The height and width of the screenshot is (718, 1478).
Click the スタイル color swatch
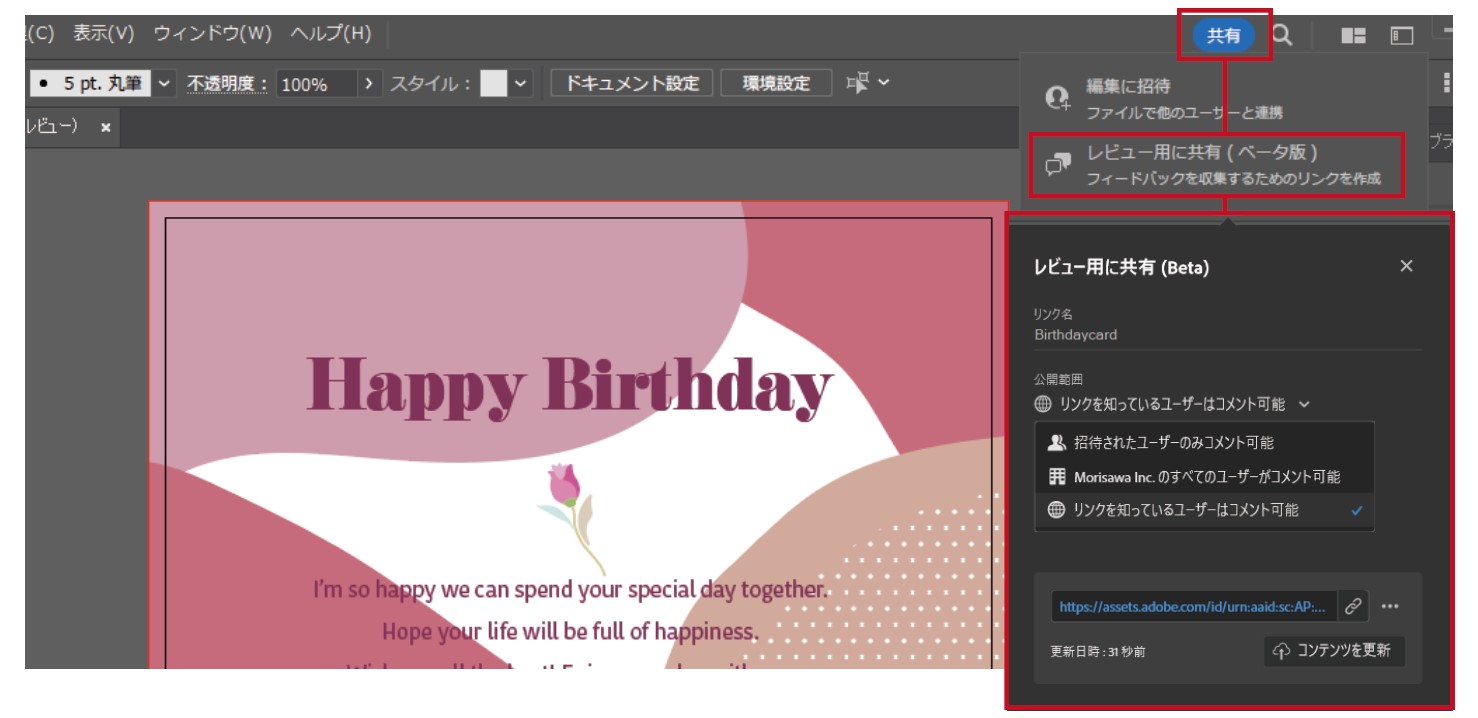click(x=493, y=84)
